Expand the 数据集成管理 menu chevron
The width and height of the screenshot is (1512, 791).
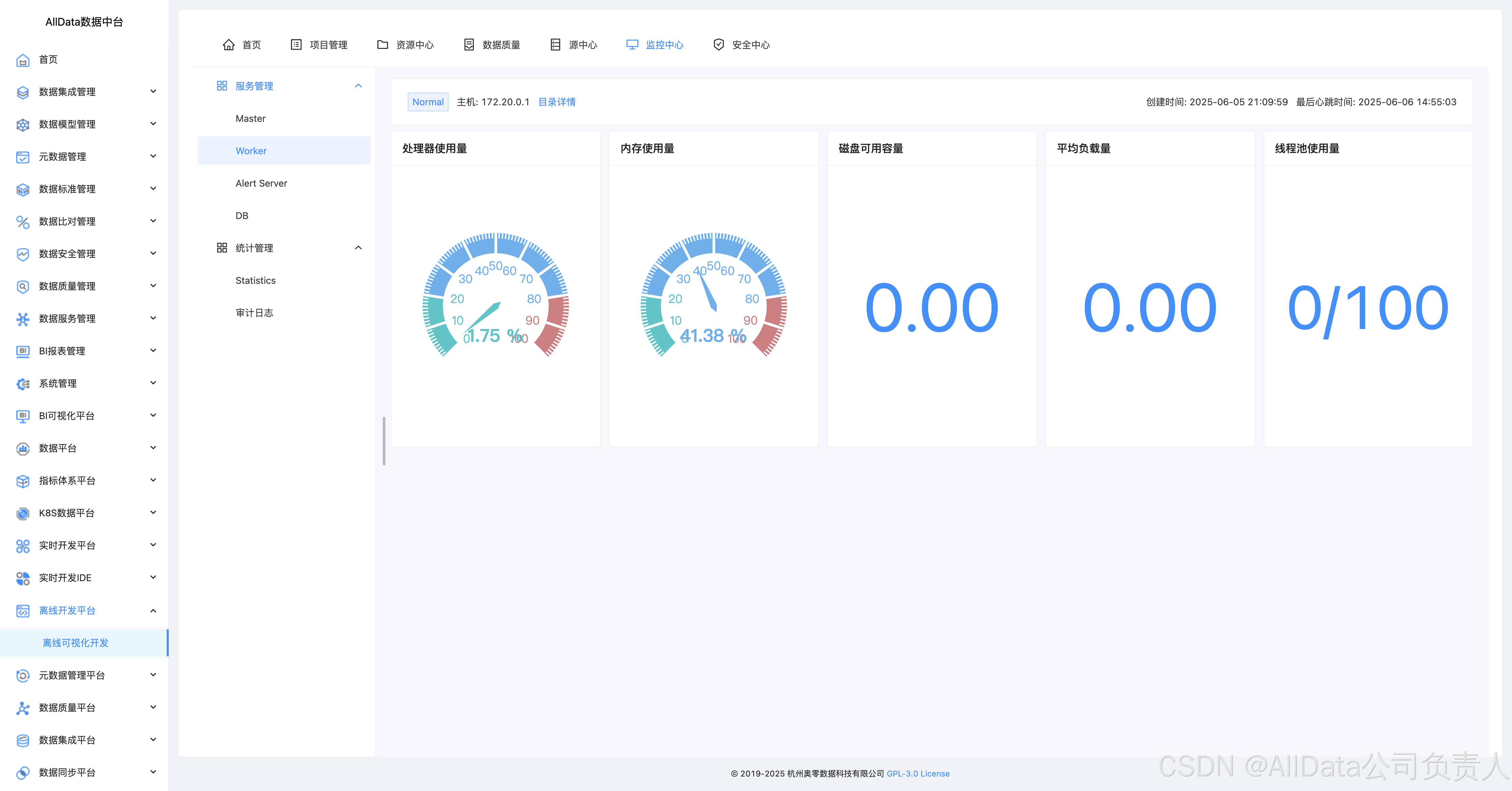[x=153, y=91]
